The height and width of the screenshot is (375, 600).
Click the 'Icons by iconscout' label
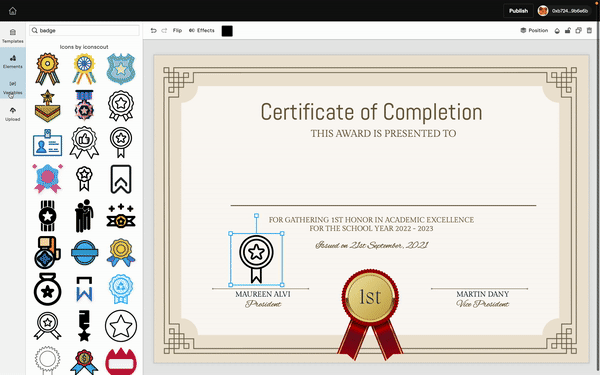coord(84,47)
